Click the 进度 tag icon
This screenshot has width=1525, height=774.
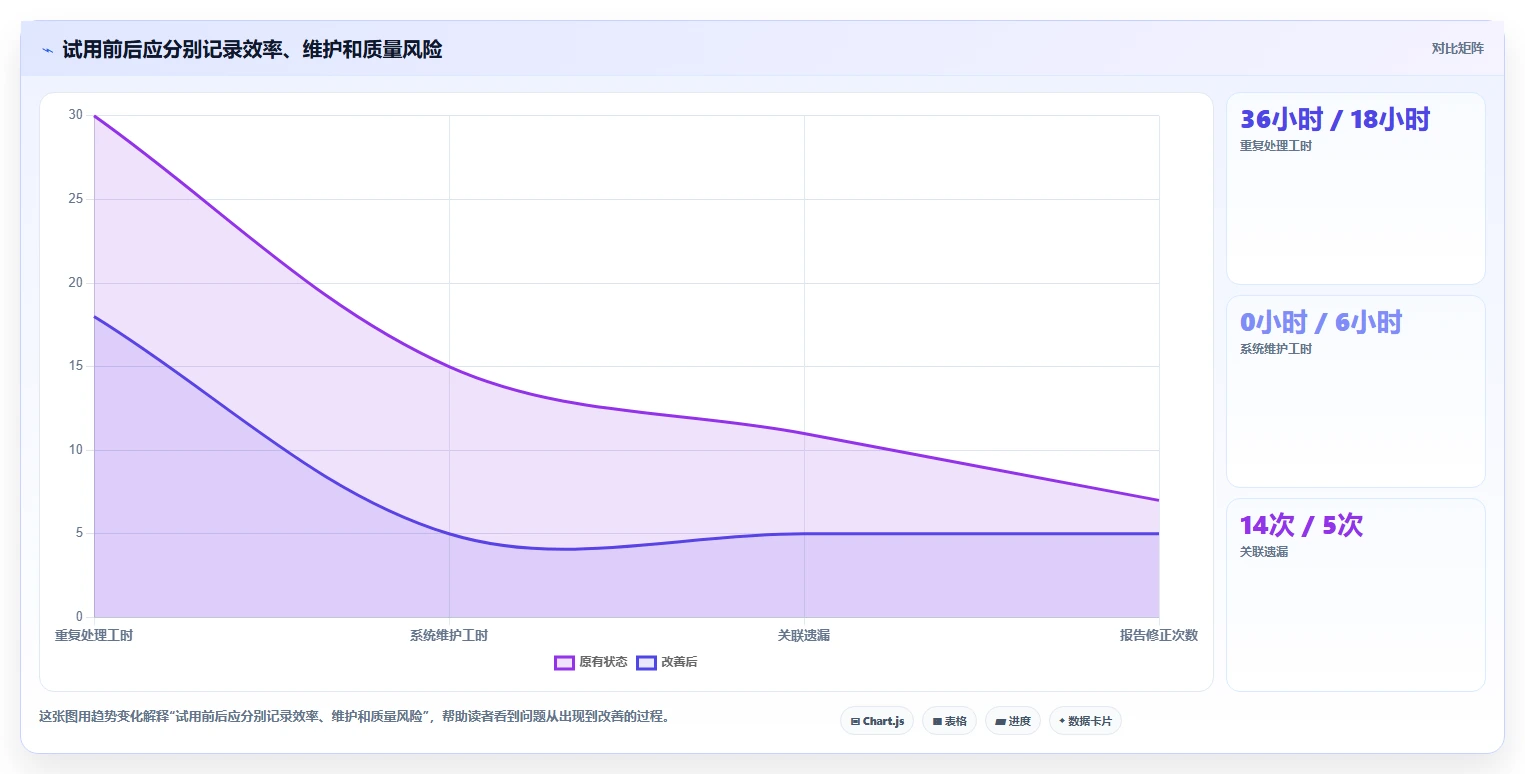tap(1001, 721)
